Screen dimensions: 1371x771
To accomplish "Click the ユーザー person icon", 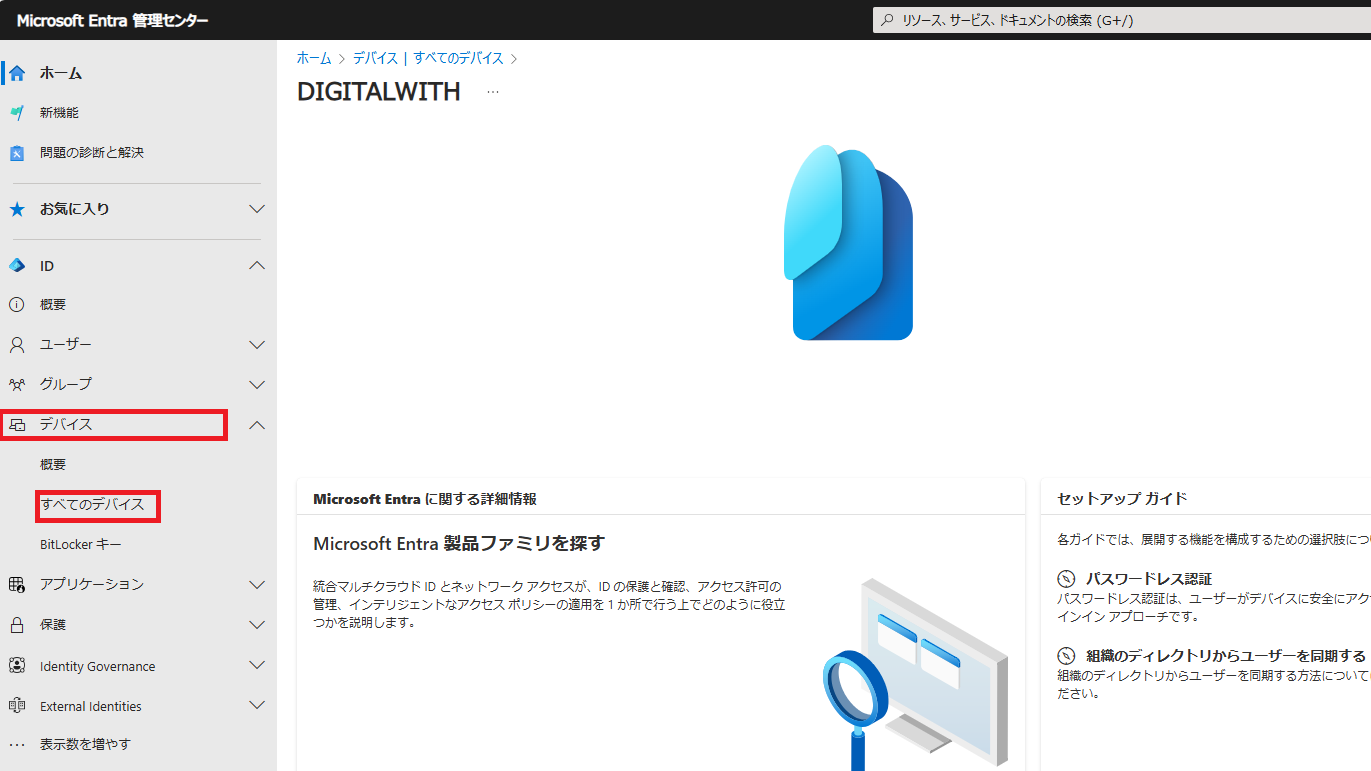I will [17, 345].
